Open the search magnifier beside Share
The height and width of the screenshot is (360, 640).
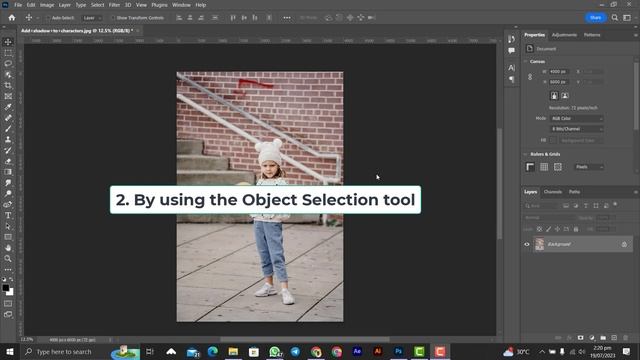tap(615, 18)
